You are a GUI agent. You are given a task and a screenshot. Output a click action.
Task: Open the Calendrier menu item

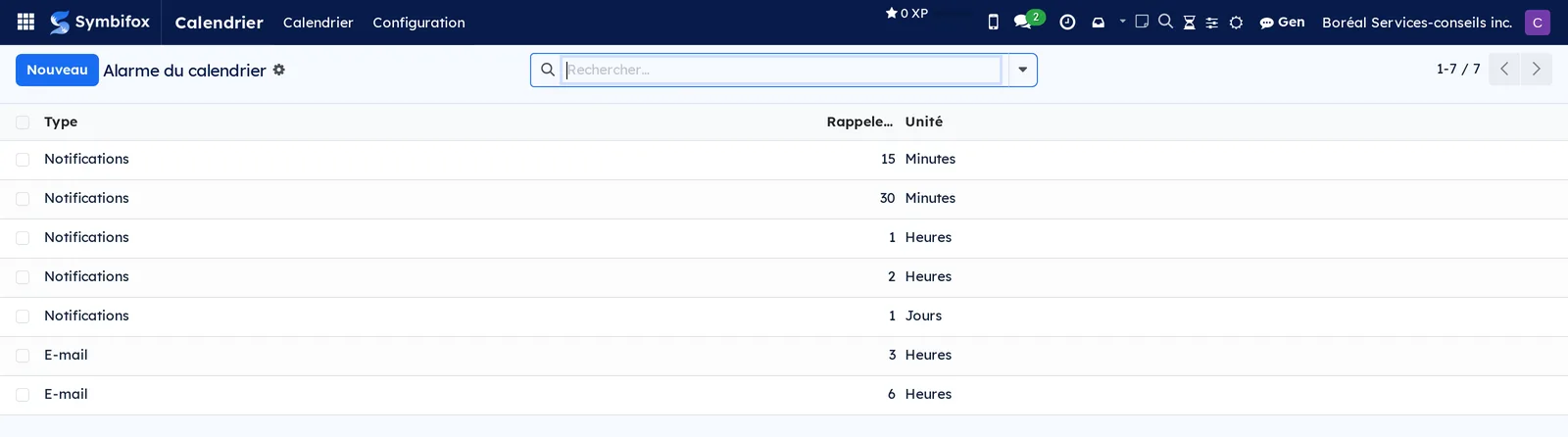pyautogui.click(x=318, y=22)
